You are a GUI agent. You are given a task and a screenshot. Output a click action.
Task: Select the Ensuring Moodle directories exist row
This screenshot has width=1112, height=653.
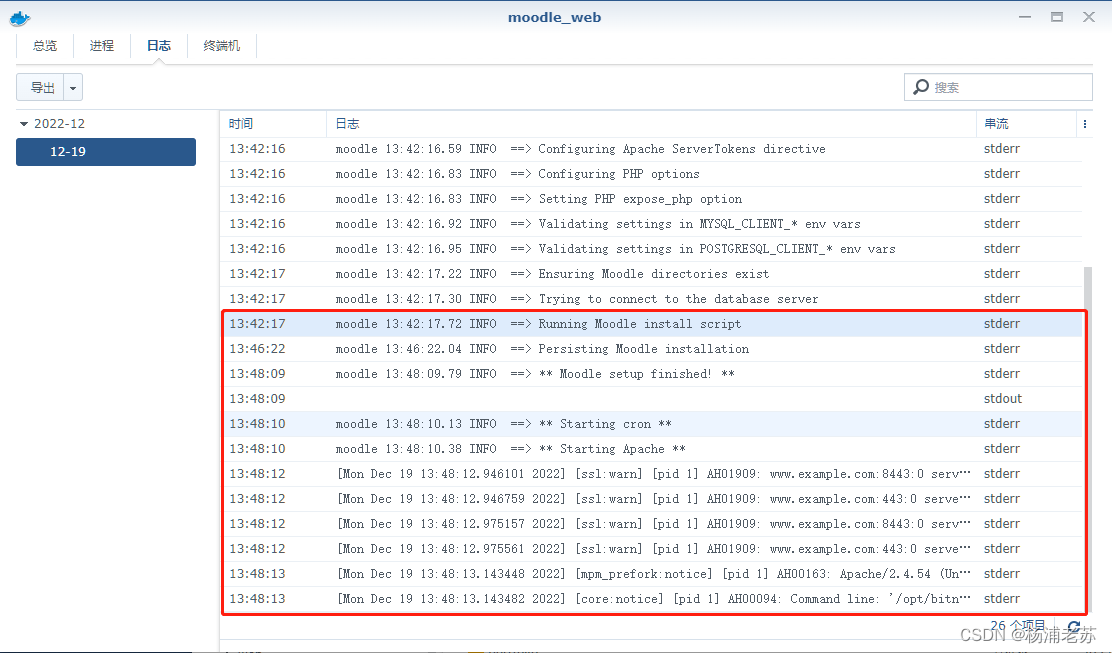651,274
